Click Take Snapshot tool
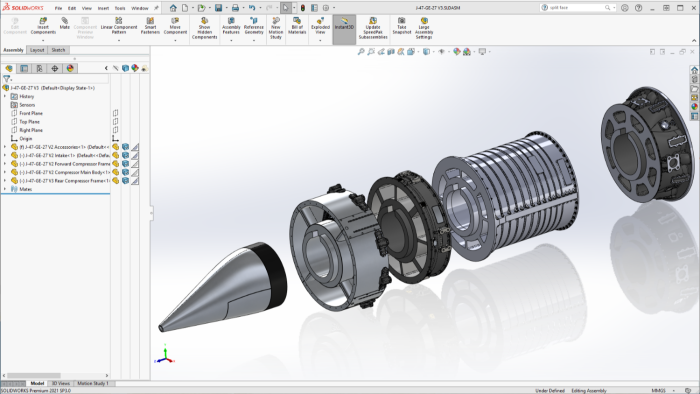The height and width of the screenshot is (394, 700). tap(402, 26)
